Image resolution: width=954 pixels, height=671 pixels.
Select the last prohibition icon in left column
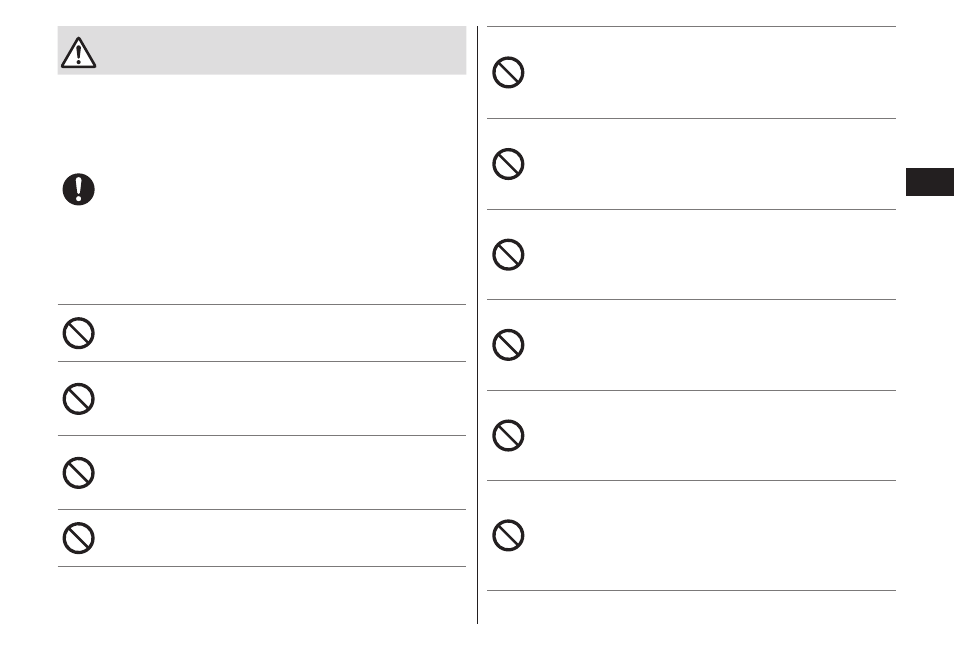click(78, 538)
